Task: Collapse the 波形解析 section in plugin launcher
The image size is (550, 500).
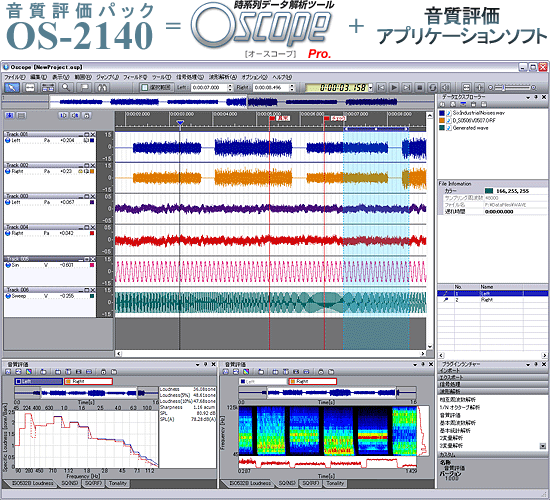Action: 492,391
